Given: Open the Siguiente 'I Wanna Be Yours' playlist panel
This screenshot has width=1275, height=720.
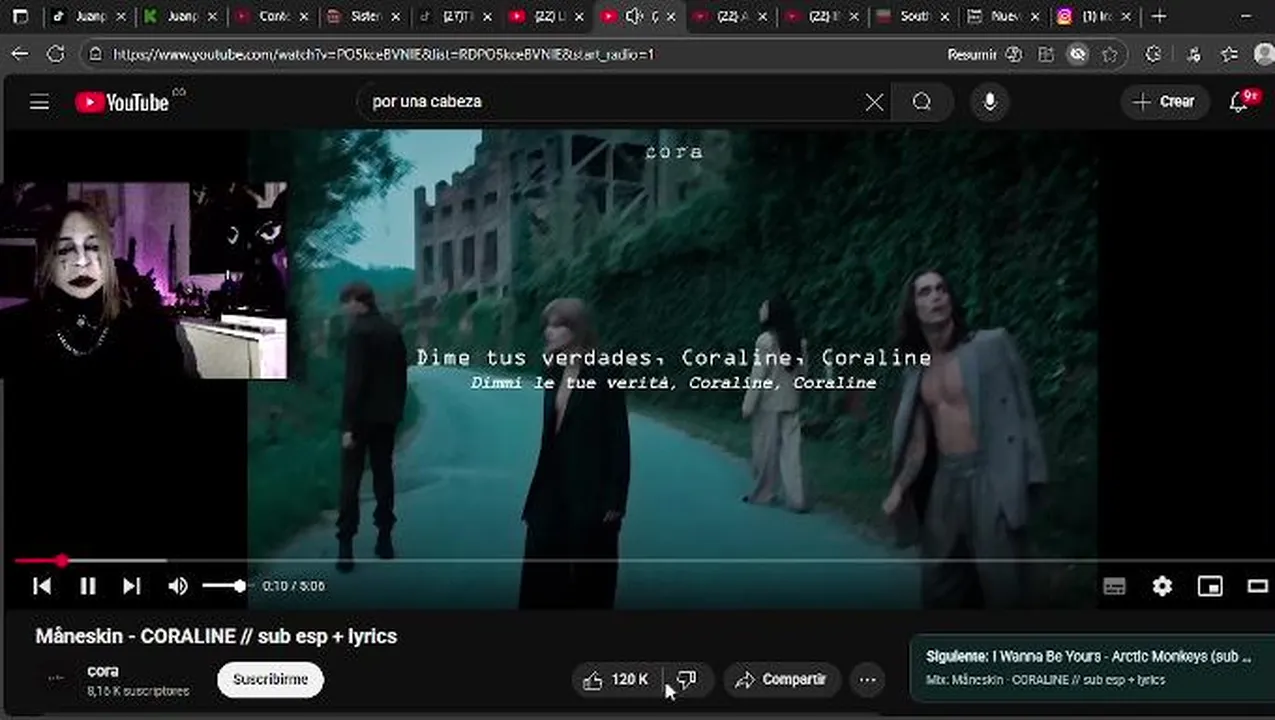Looking at the screenshot, I should 1092,668.
